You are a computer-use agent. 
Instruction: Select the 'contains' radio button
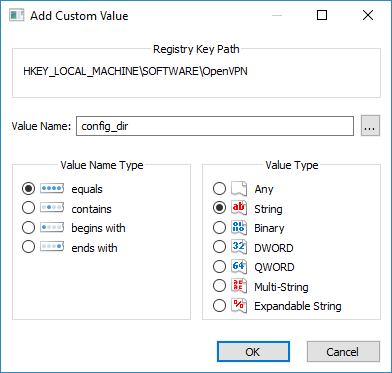click(28, 208)
